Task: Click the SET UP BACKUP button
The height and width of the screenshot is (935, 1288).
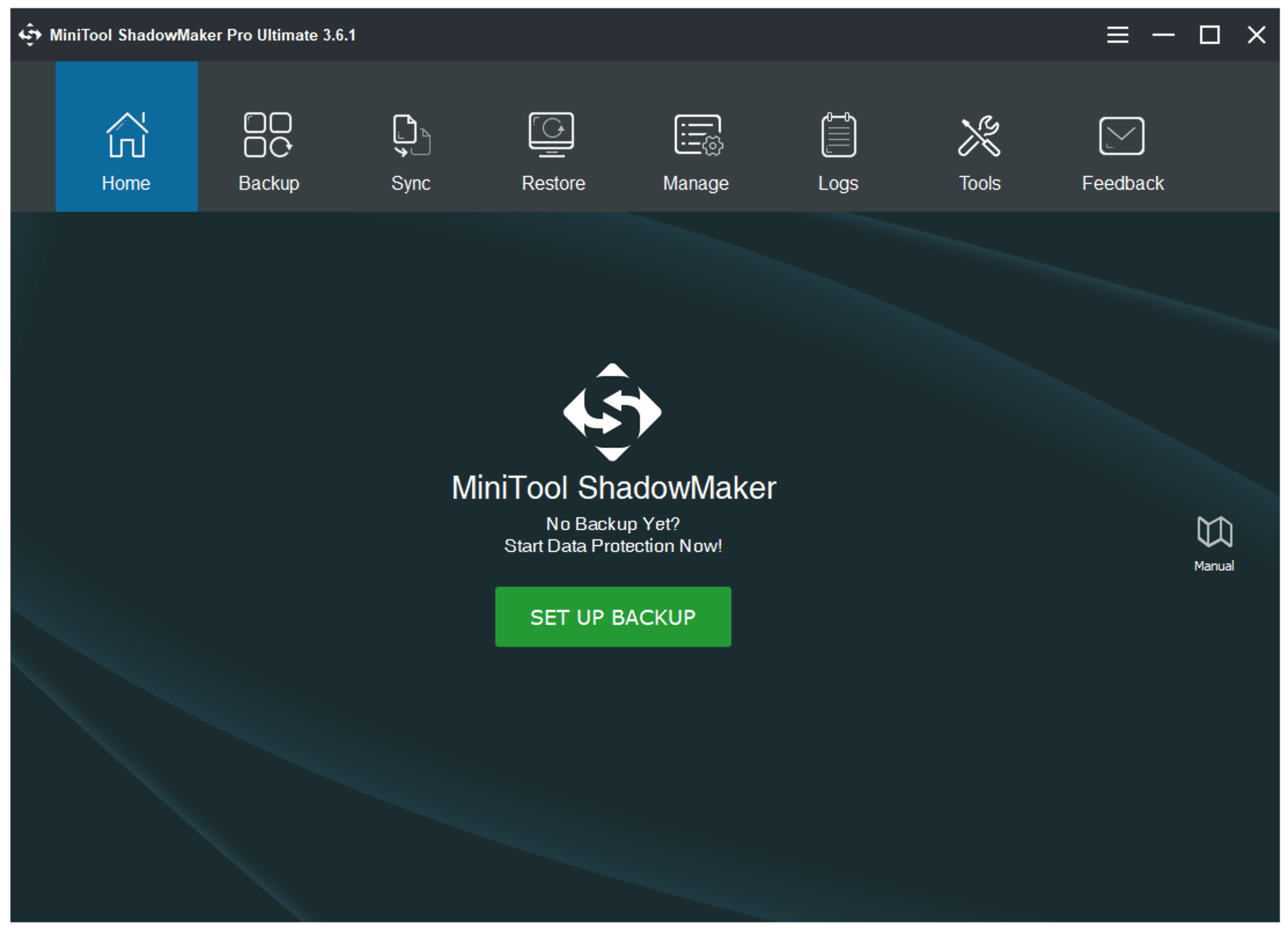Action: 612,616
